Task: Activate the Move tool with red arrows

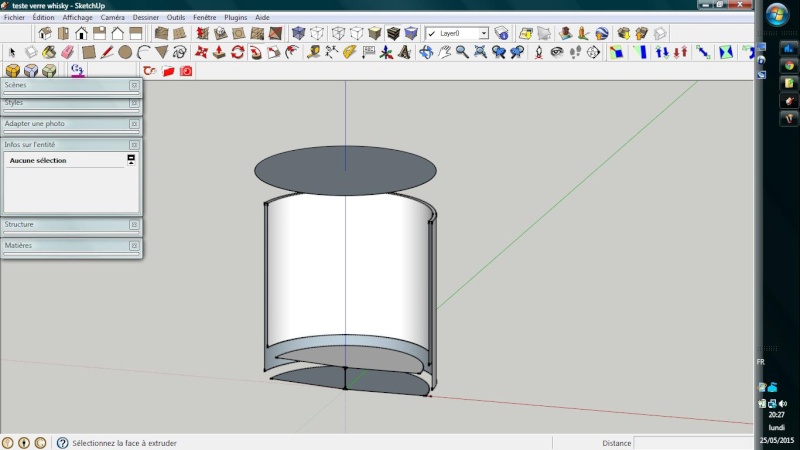Action: [x=201, y=52]
